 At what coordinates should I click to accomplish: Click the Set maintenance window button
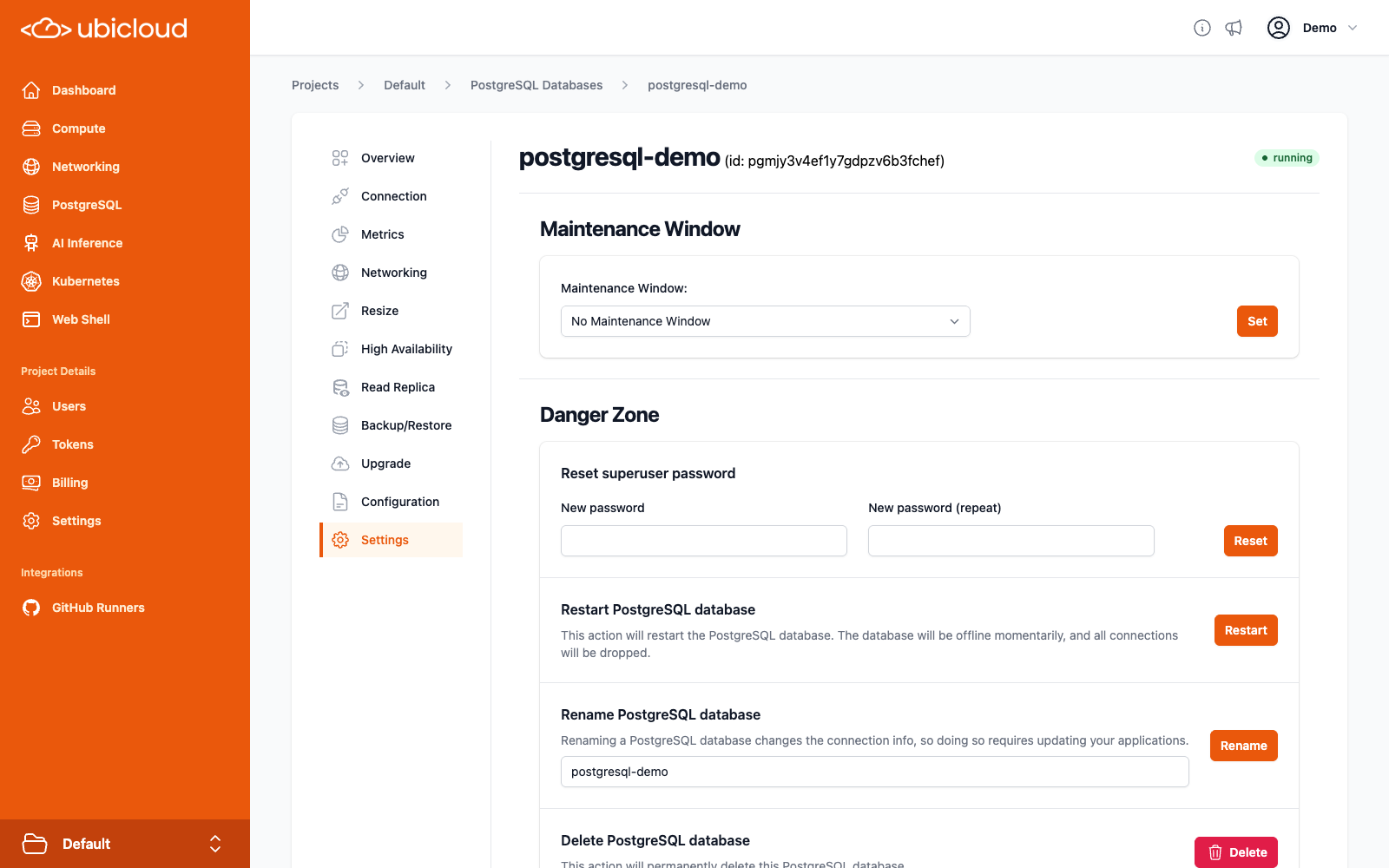tap(1257, 321)
